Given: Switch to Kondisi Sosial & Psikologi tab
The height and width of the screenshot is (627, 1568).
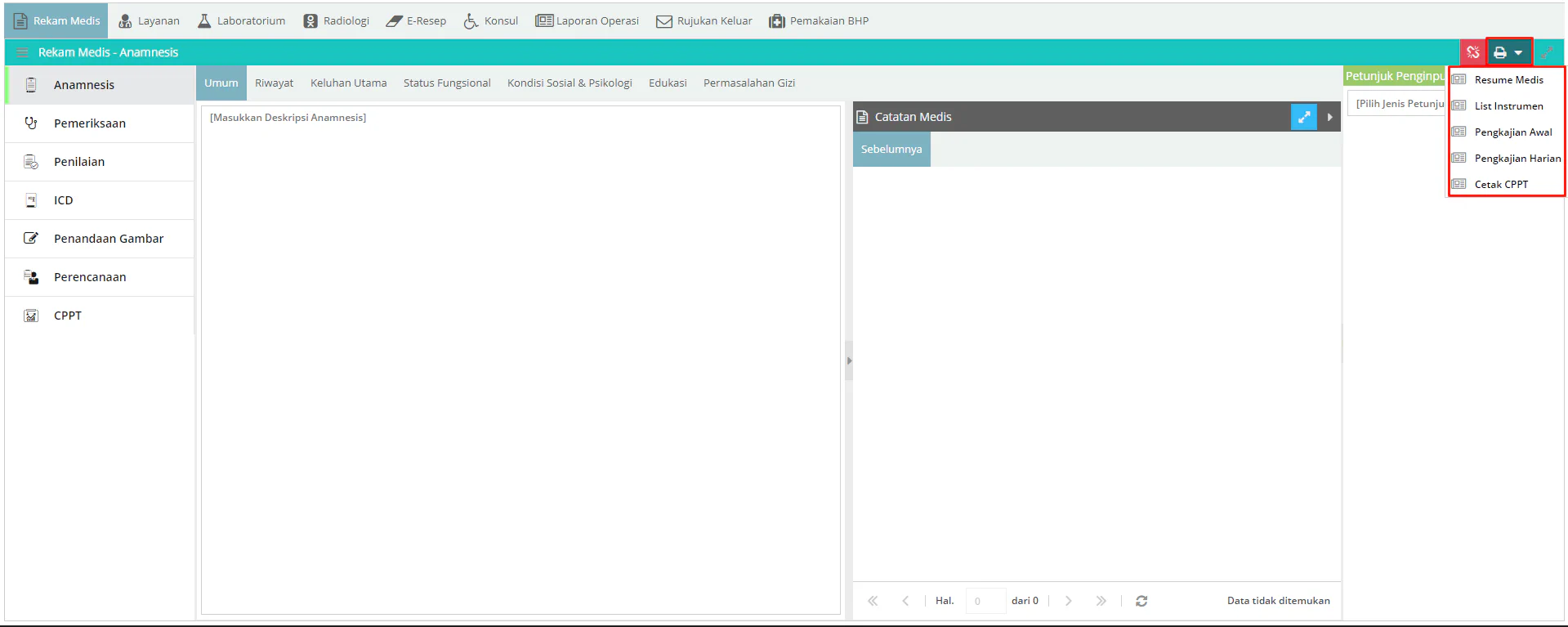Looking at the screenshot, I should point(570,83).
